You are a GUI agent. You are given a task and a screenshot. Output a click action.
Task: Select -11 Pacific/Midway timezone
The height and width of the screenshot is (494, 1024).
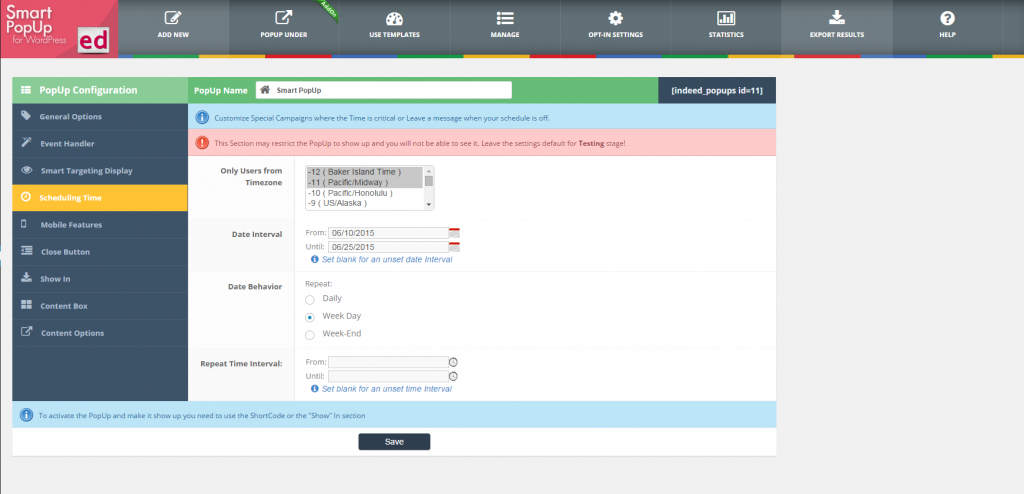point(364,182)
